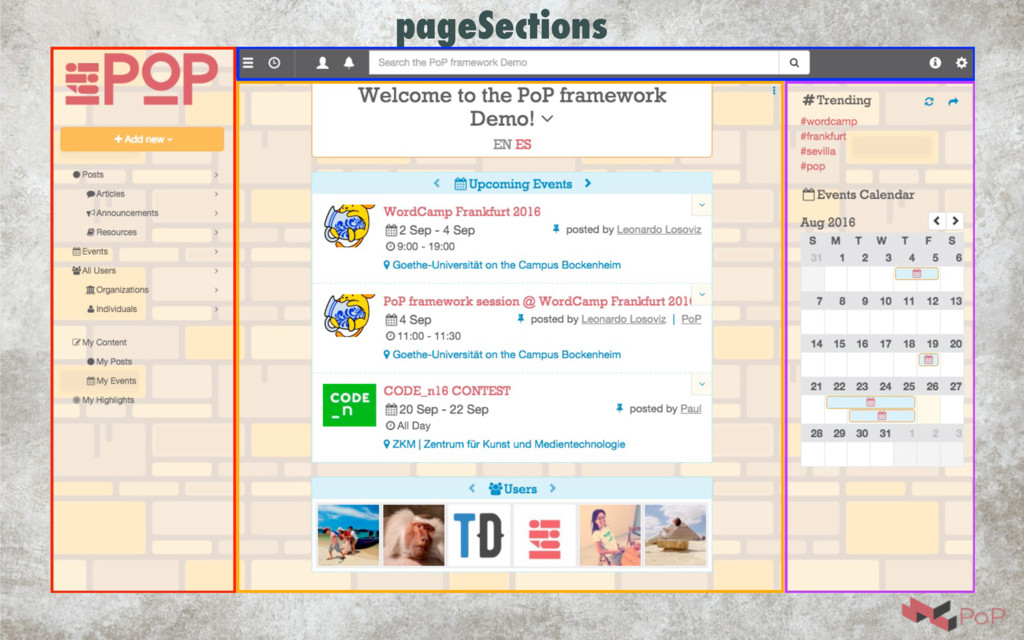
Task: Open the info icon in top bar
Action: [x=935, y=63]
